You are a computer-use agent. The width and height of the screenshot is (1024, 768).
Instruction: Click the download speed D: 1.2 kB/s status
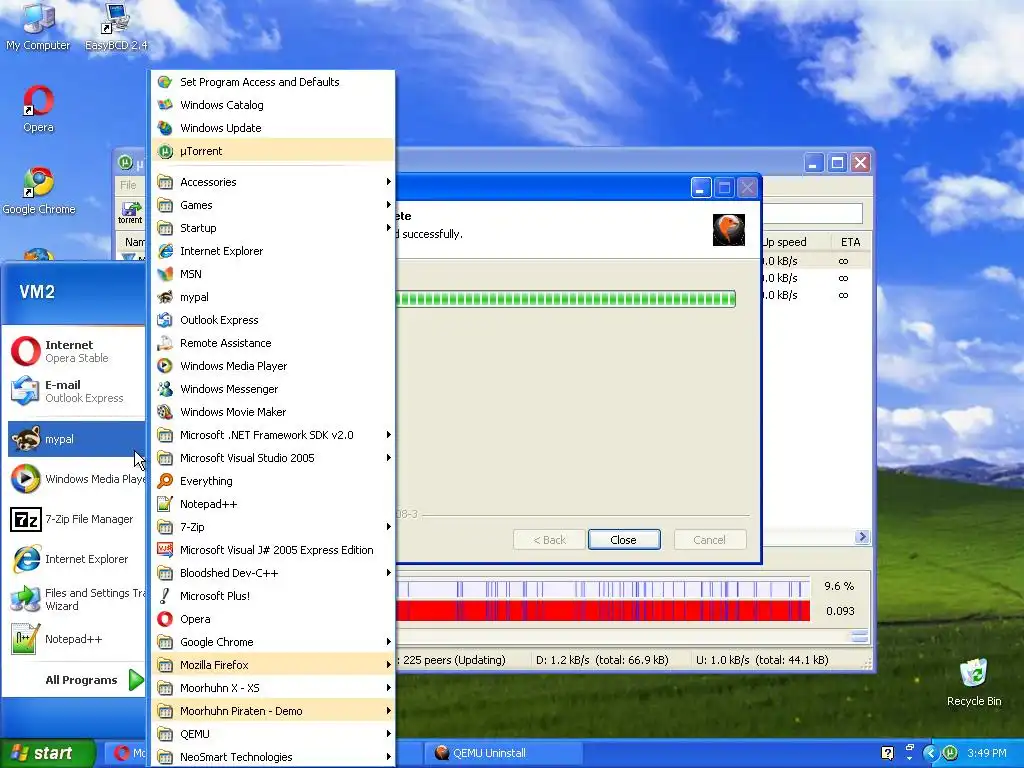click(x=602, y=660)
